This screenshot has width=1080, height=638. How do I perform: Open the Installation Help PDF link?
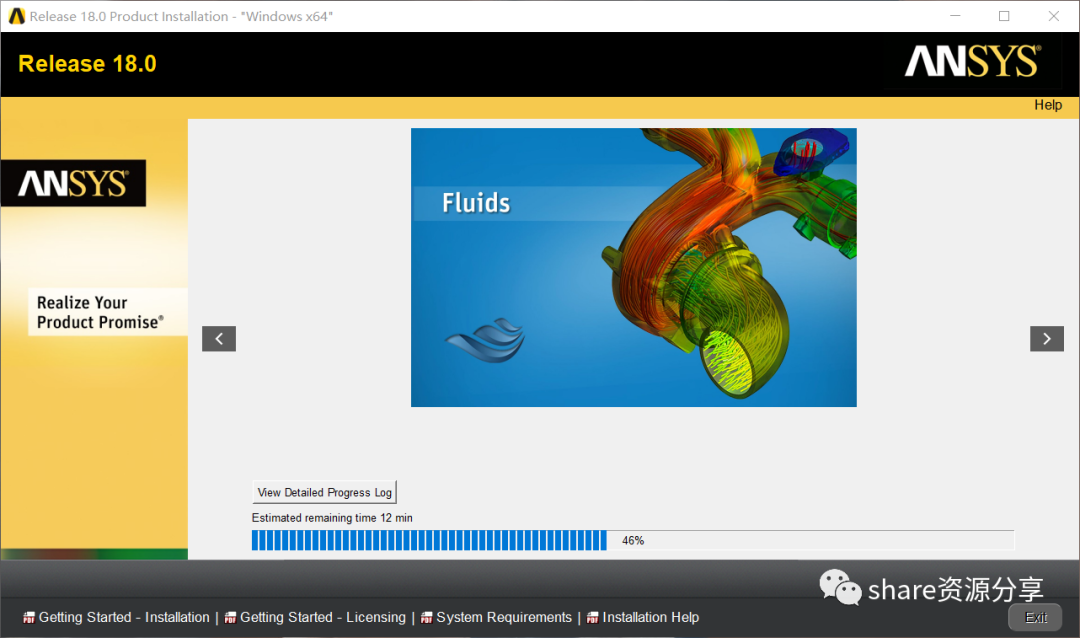coord(643,617)
